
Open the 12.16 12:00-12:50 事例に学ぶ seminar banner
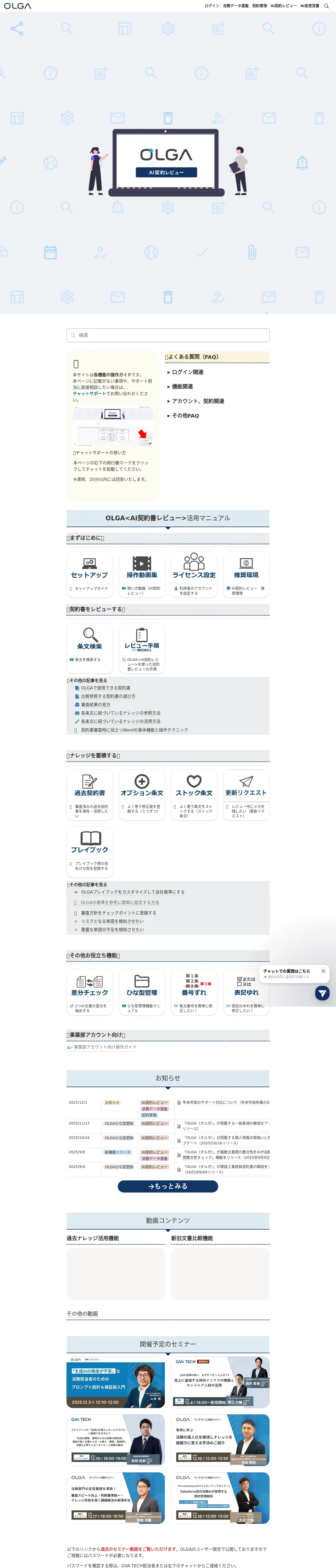(x=220, y=1440)
